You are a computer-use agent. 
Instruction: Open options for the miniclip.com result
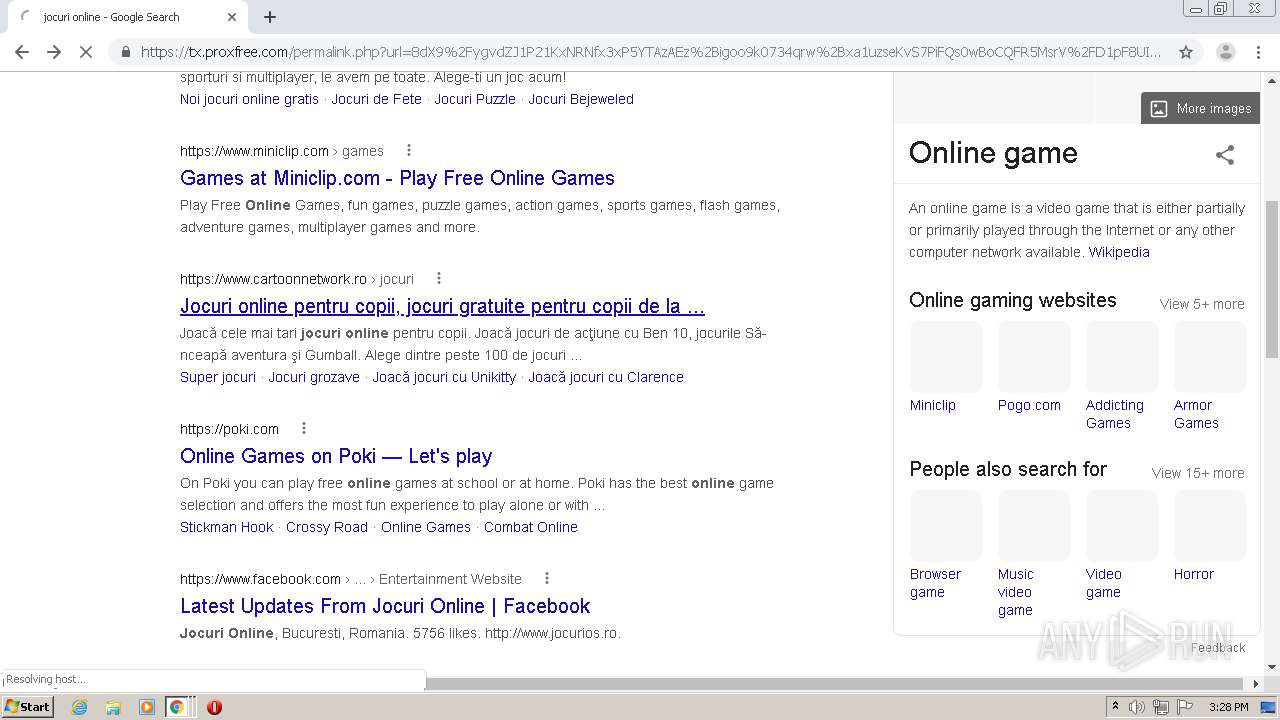tap(408, 150)
